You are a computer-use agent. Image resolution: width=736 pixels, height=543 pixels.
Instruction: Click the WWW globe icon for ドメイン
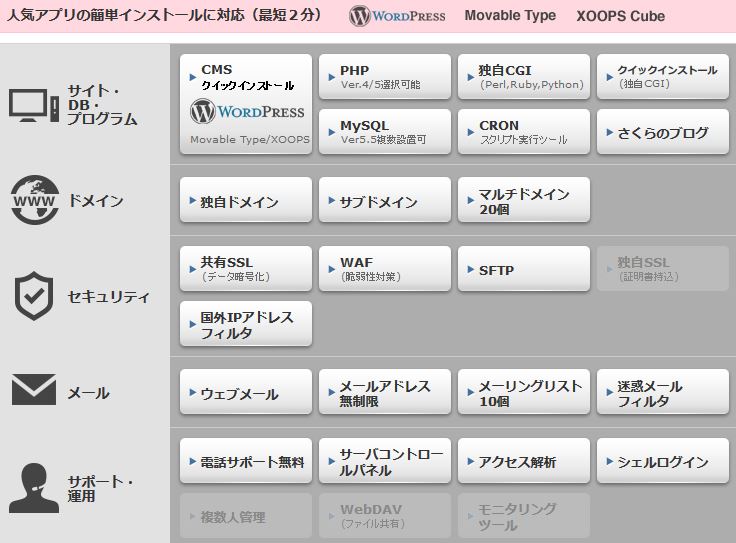pos(34,200)
